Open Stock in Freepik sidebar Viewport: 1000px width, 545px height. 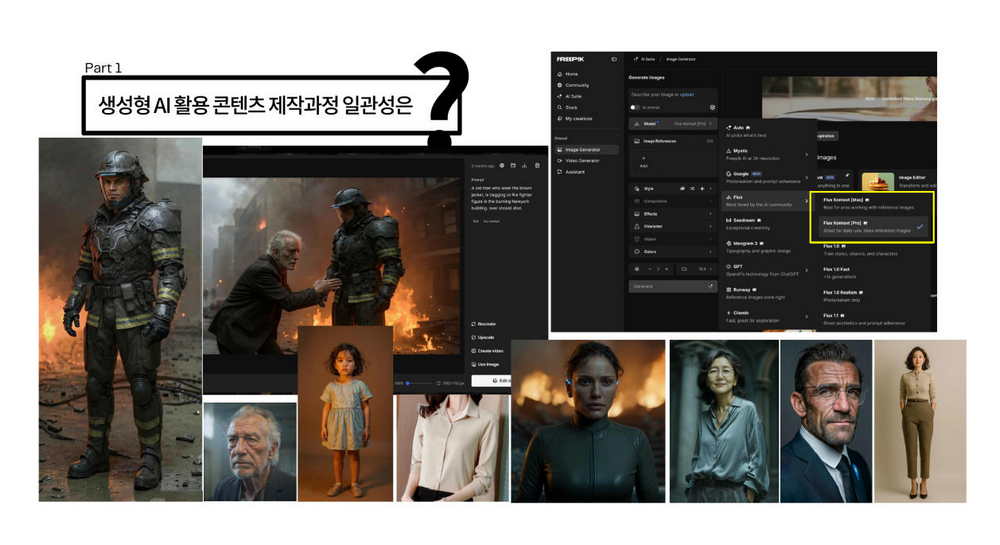(x=568, y=107)
